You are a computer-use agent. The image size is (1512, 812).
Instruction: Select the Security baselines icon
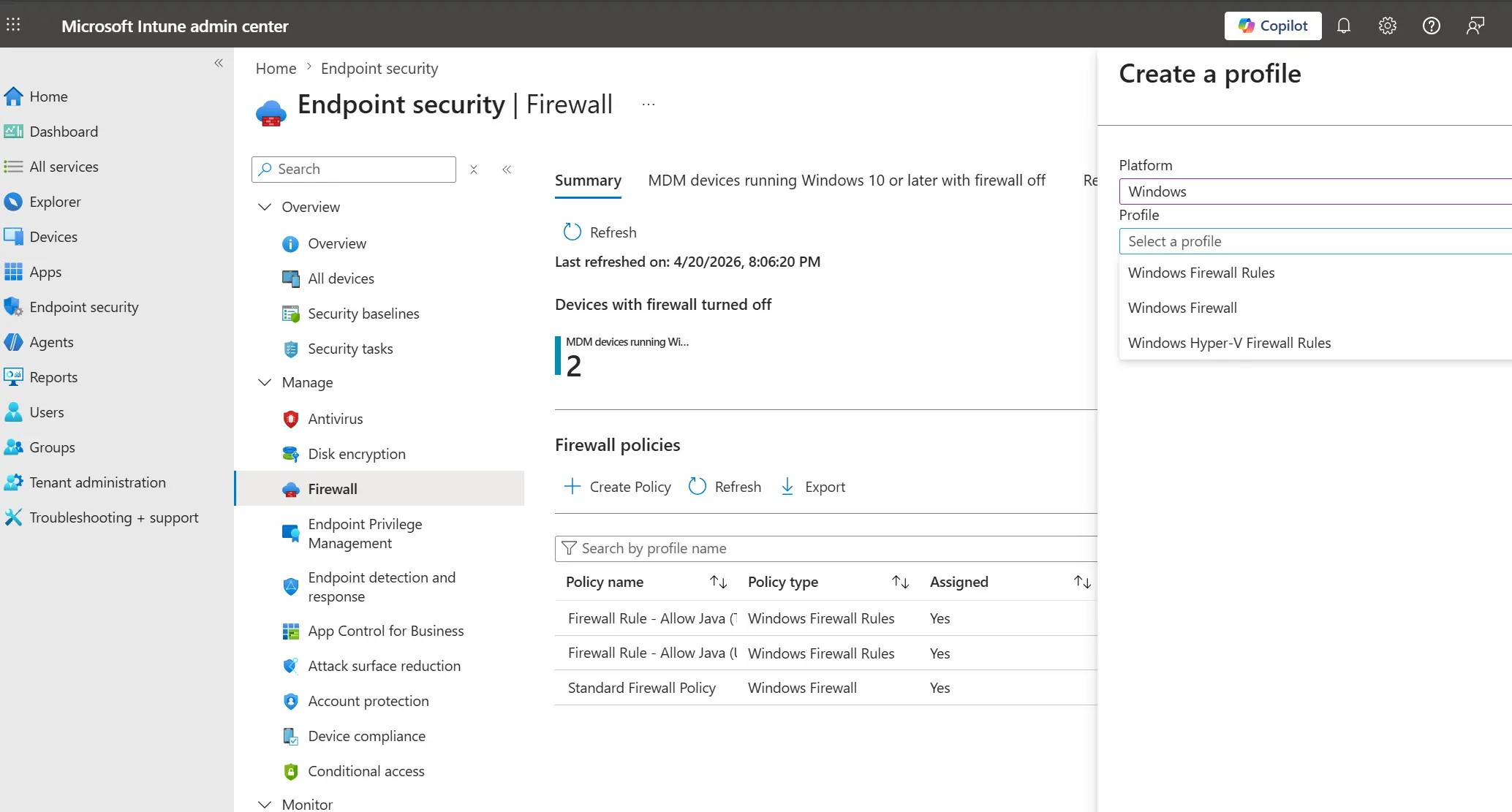click(x=290, y=313)
